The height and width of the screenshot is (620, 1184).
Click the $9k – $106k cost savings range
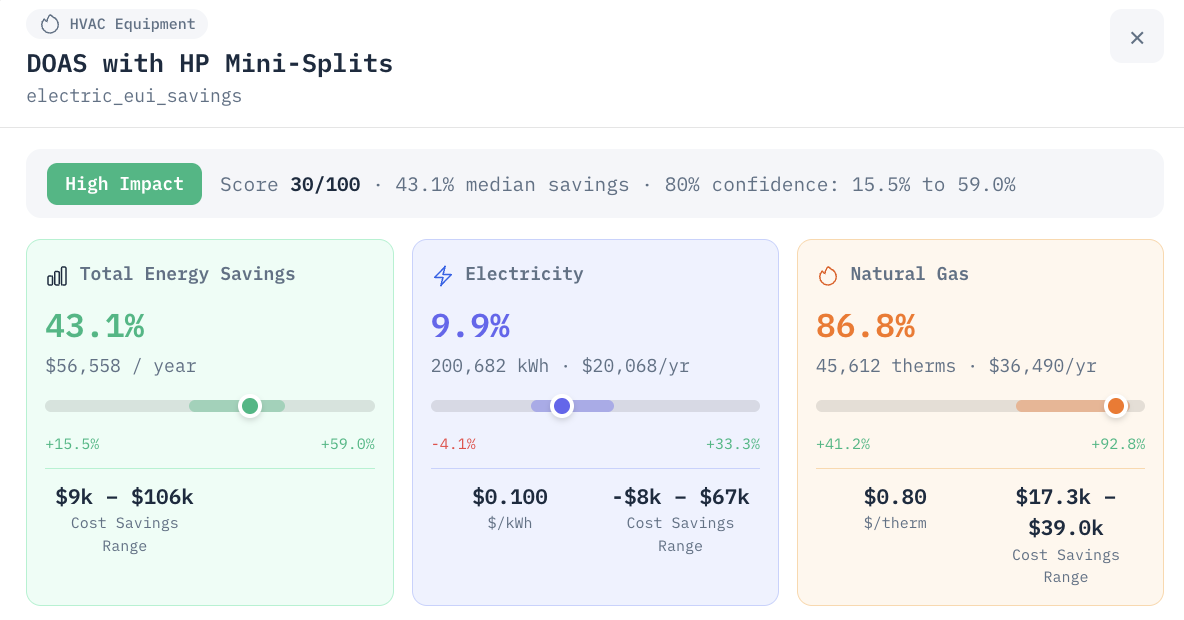coord(125,497)
